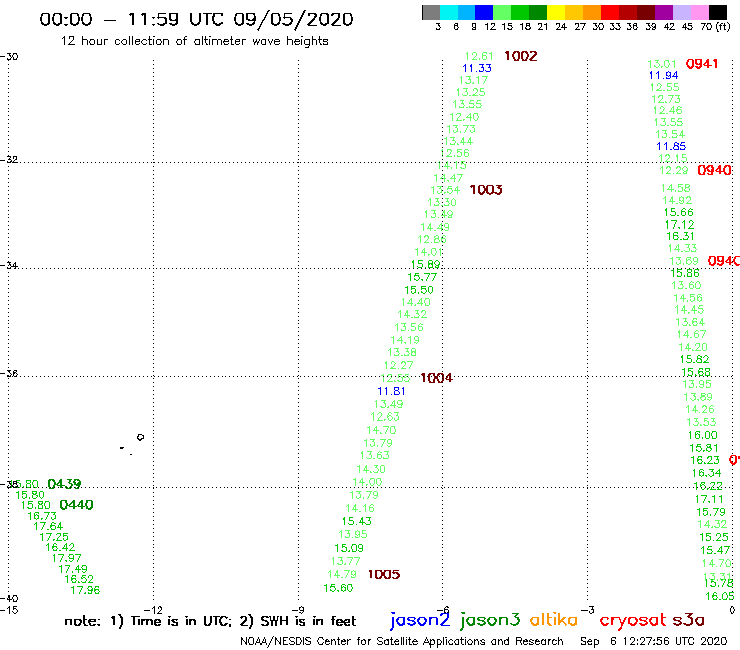Screen dimensions: 740x650
Task: Click the blue value '11.81'
Action: [391, 391]
